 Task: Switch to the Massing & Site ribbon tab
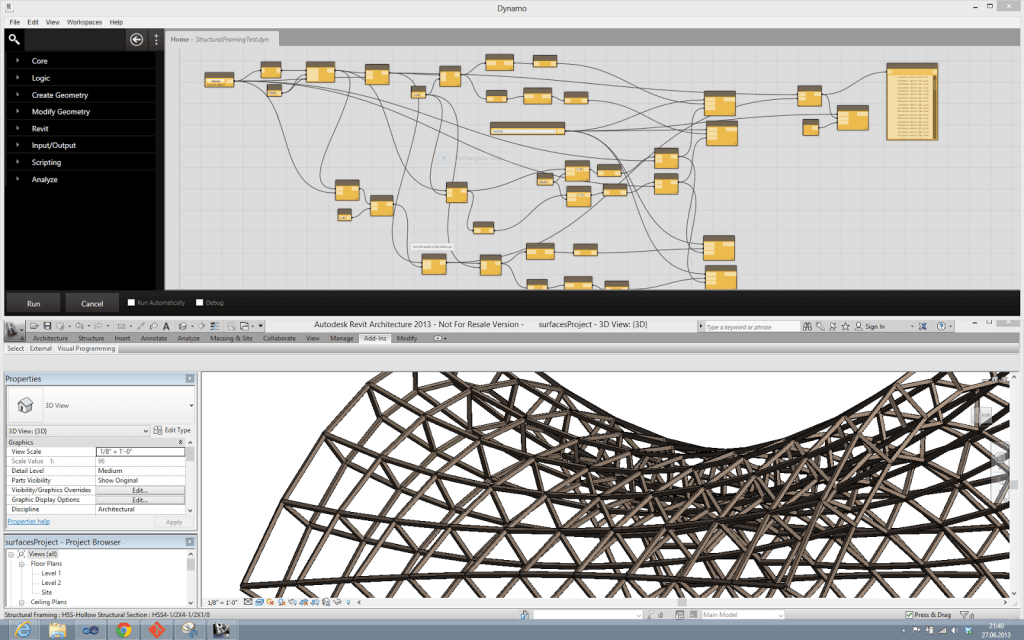click(231, 338)
